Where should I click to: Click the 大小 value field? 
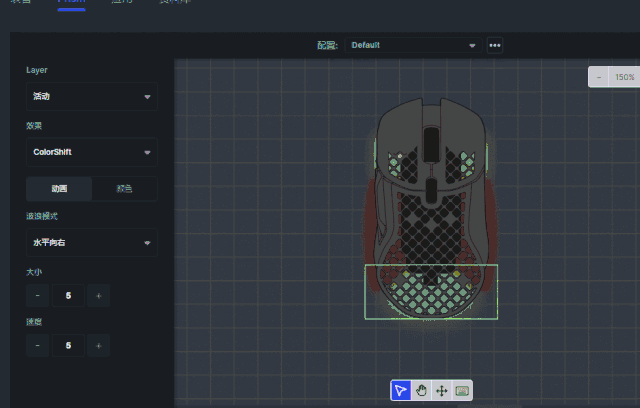click(x=68, y=295)
